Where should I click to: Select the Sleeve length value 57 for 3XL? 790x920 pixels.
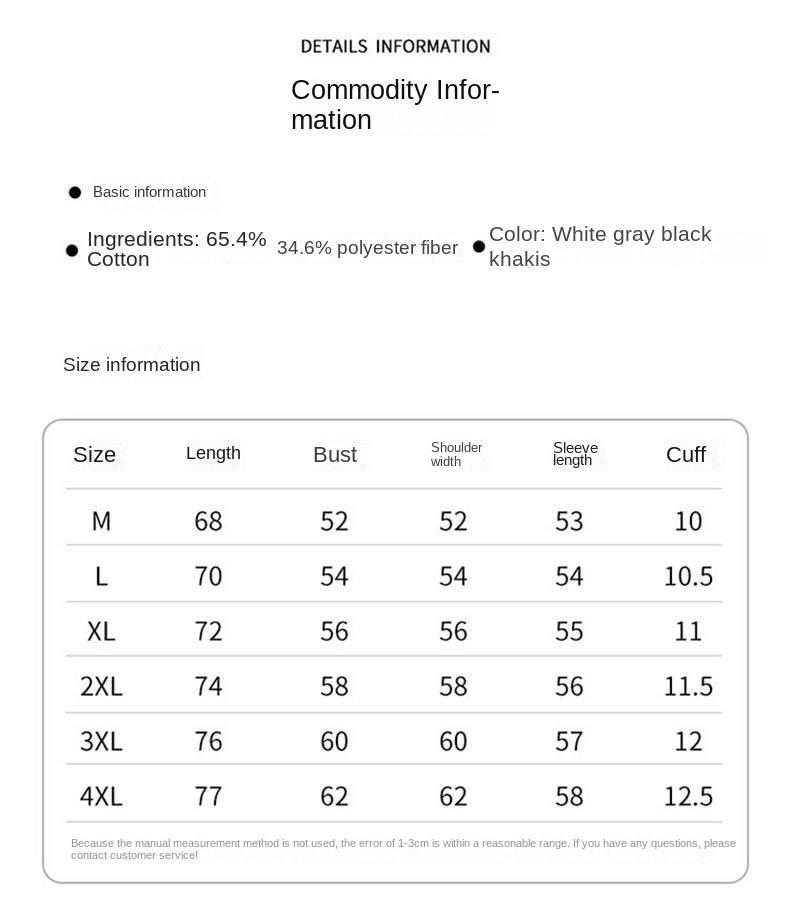(x=569, y=741)
